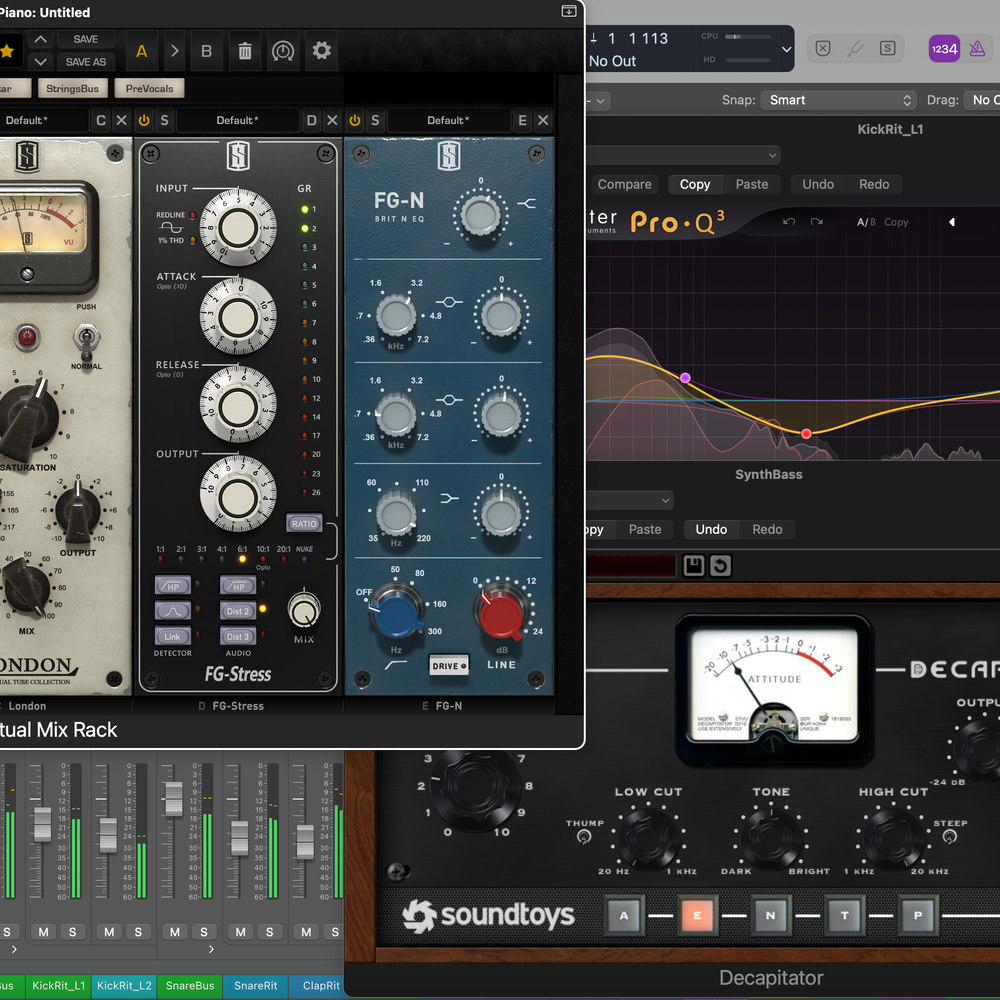
Task: Click the copy A to B arrow
Action: 173,50
